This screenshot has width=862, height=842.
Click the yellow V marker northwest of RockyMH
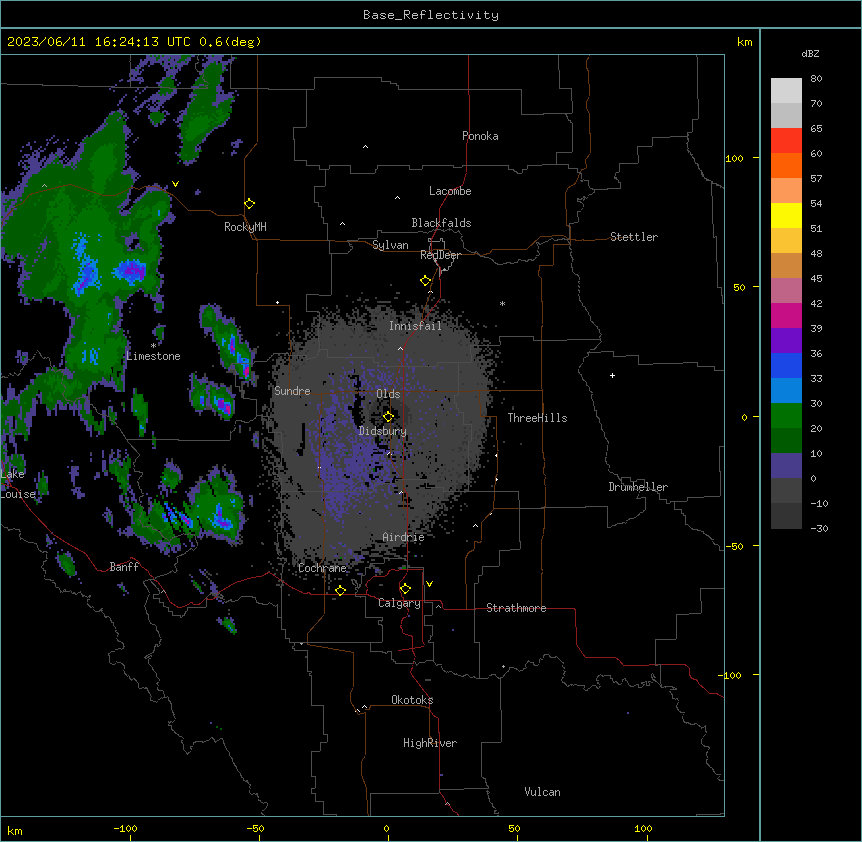(175, 184)
